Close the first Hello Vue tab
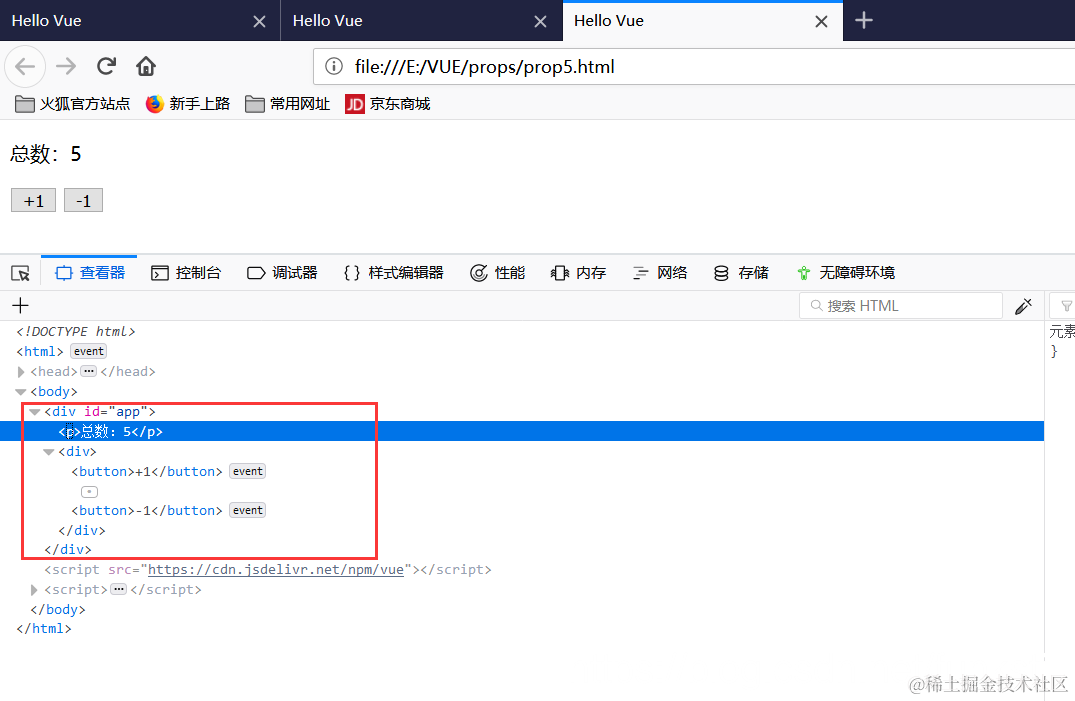1075x701 pixels. [259, 21]
